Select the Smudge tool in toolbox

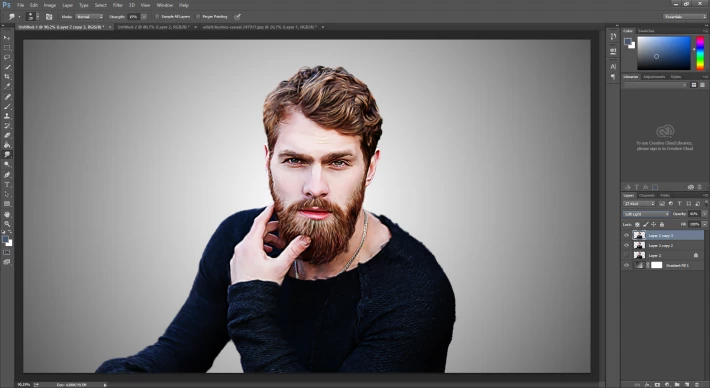click(x=7, y=155)
